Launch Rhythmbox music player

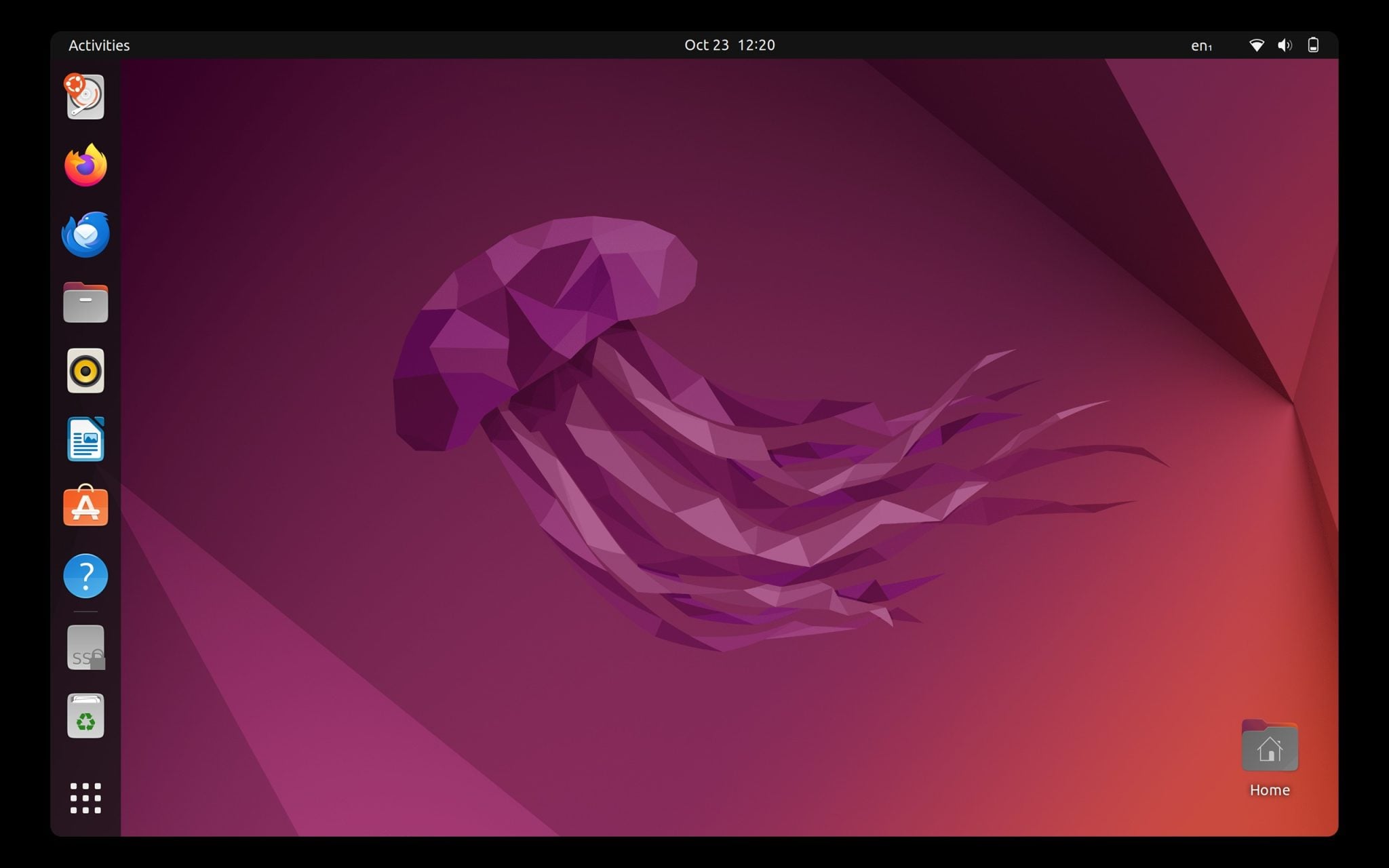tap(85, 371)
